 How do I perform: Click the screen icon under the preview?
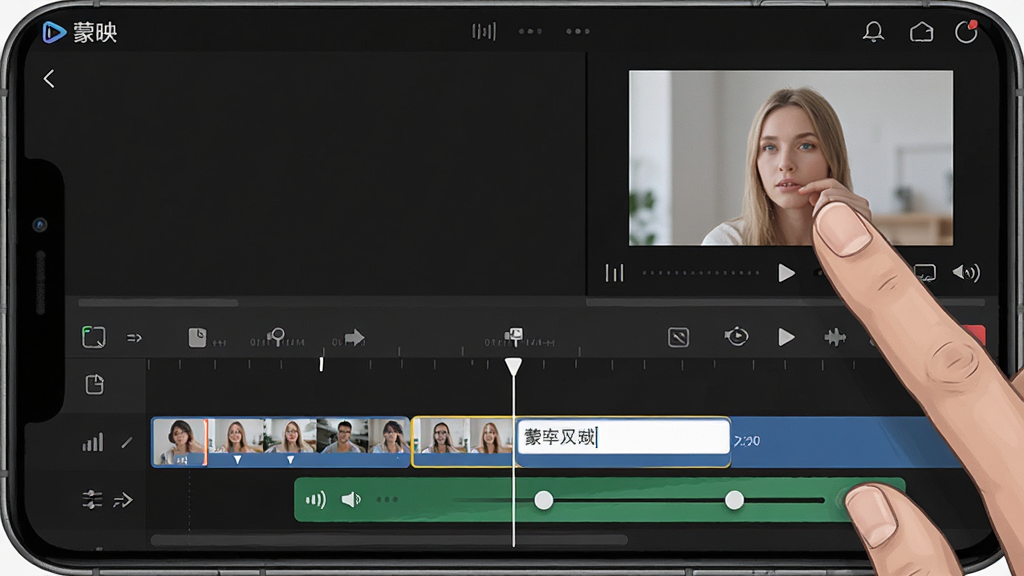point(925,272)
